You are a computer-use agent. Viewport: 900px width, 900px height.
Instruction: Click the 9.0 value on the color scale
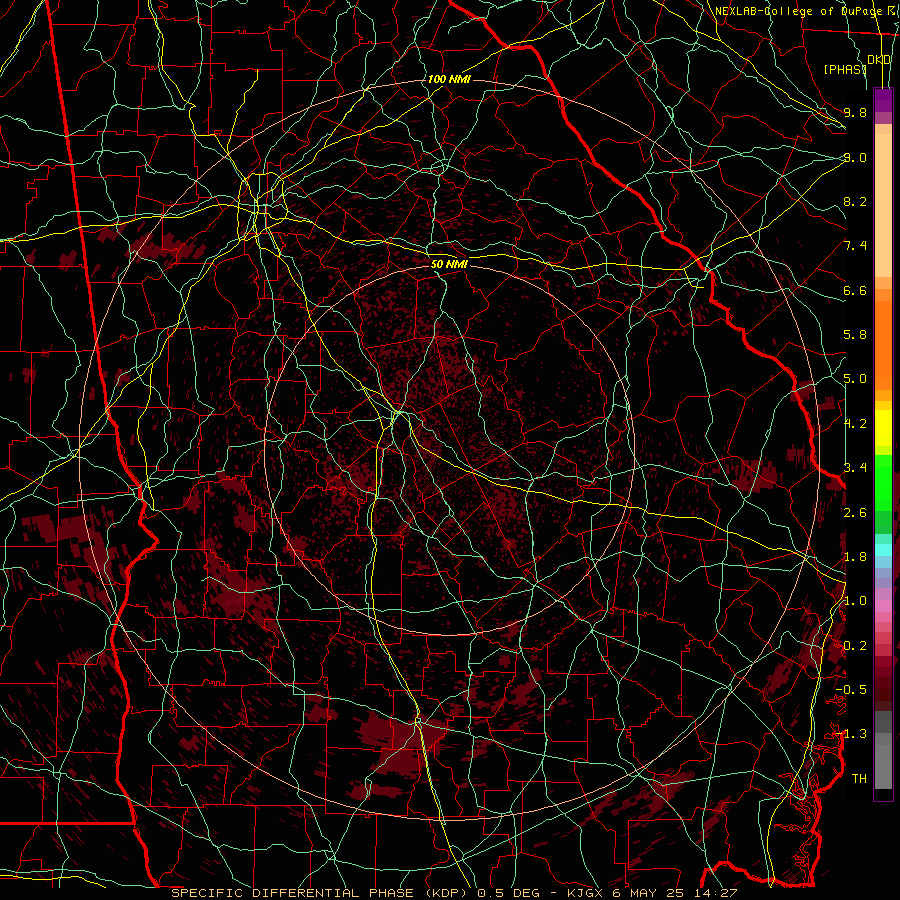click(x=855, y=157)
